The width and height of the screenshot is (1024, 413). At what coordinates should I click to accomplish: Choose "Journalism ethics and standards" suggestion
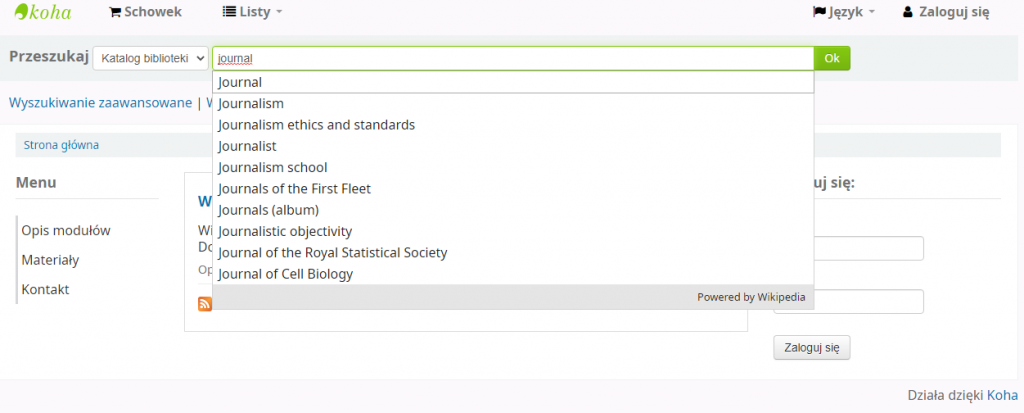(x=316, y=125)
